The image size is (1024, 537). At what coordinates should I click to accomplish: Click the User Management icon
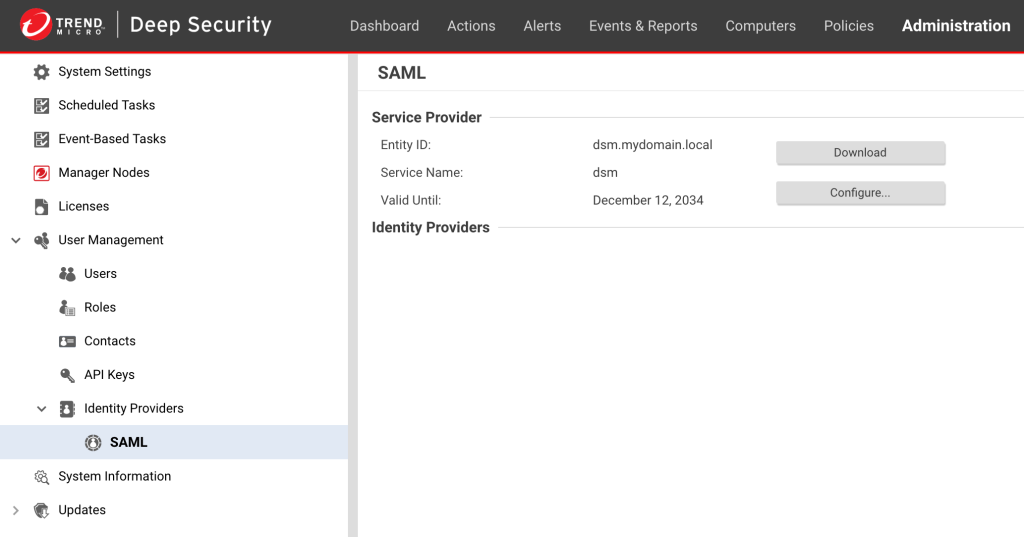[x=41, y=240]
